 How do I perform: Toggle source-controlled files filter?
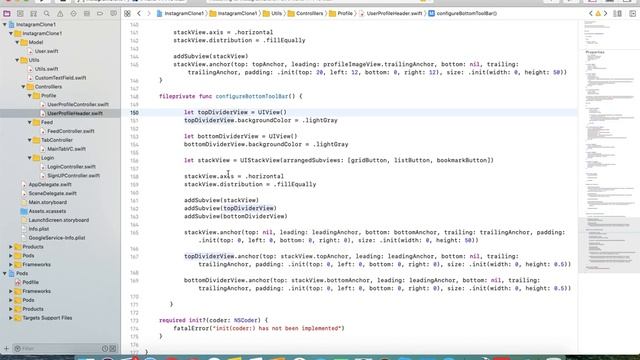(113, 349)
